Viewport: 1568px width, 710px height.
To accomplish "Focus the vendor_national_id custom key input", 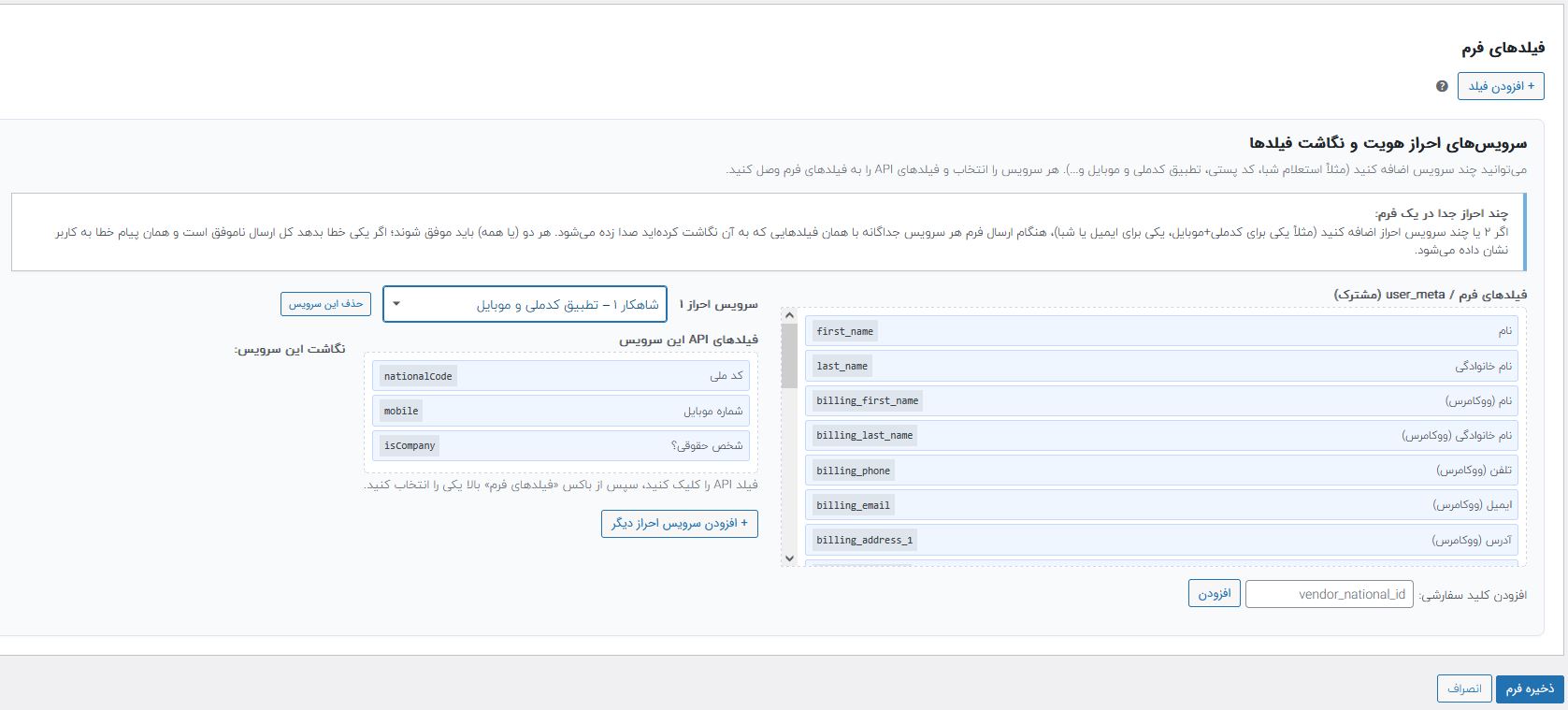I will pyautogui.click(x=1329, y=594).
